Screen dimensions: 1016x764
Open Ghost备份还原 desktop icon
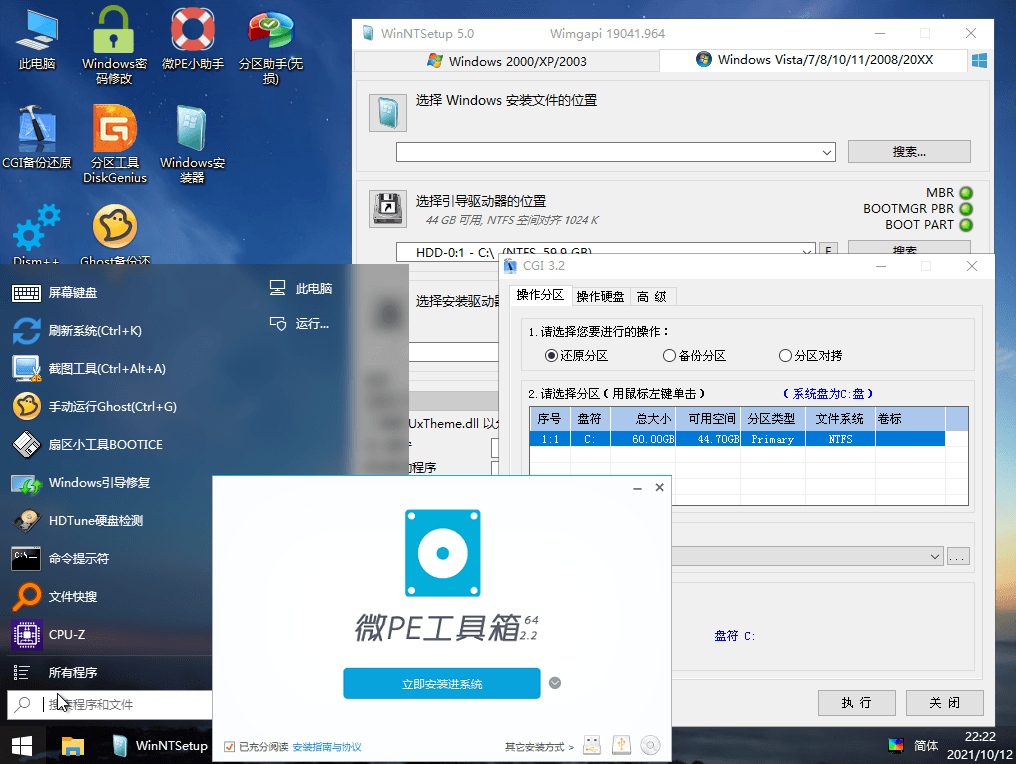115,235
